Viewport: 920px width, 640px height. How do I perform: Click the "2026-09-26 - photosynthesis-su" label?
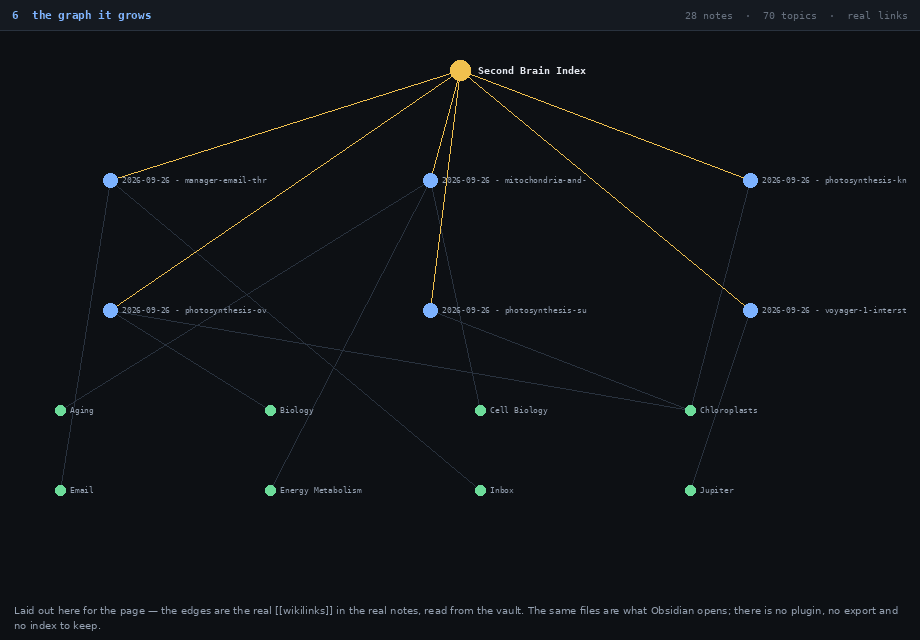click(x=514, y=310)
